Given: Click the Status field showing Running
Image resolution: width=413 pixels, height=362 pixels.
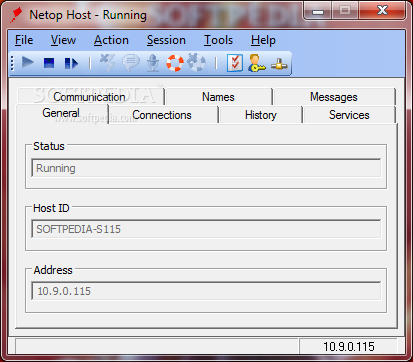Looking at the screenshot, I should (206, 168).
